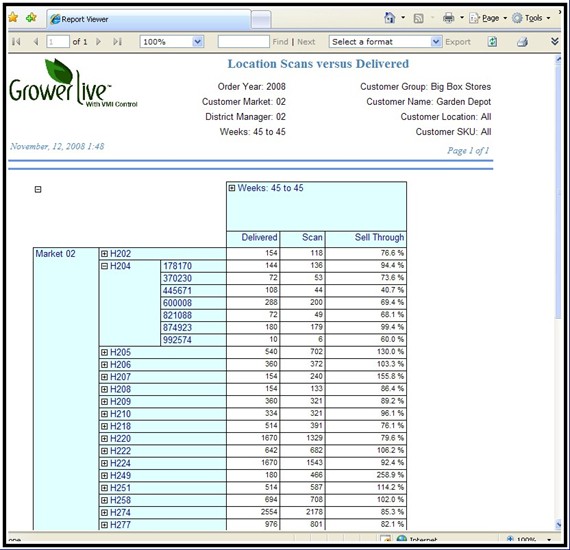
Task: Click SKU 992574 cell
Action: pos(193,340)
